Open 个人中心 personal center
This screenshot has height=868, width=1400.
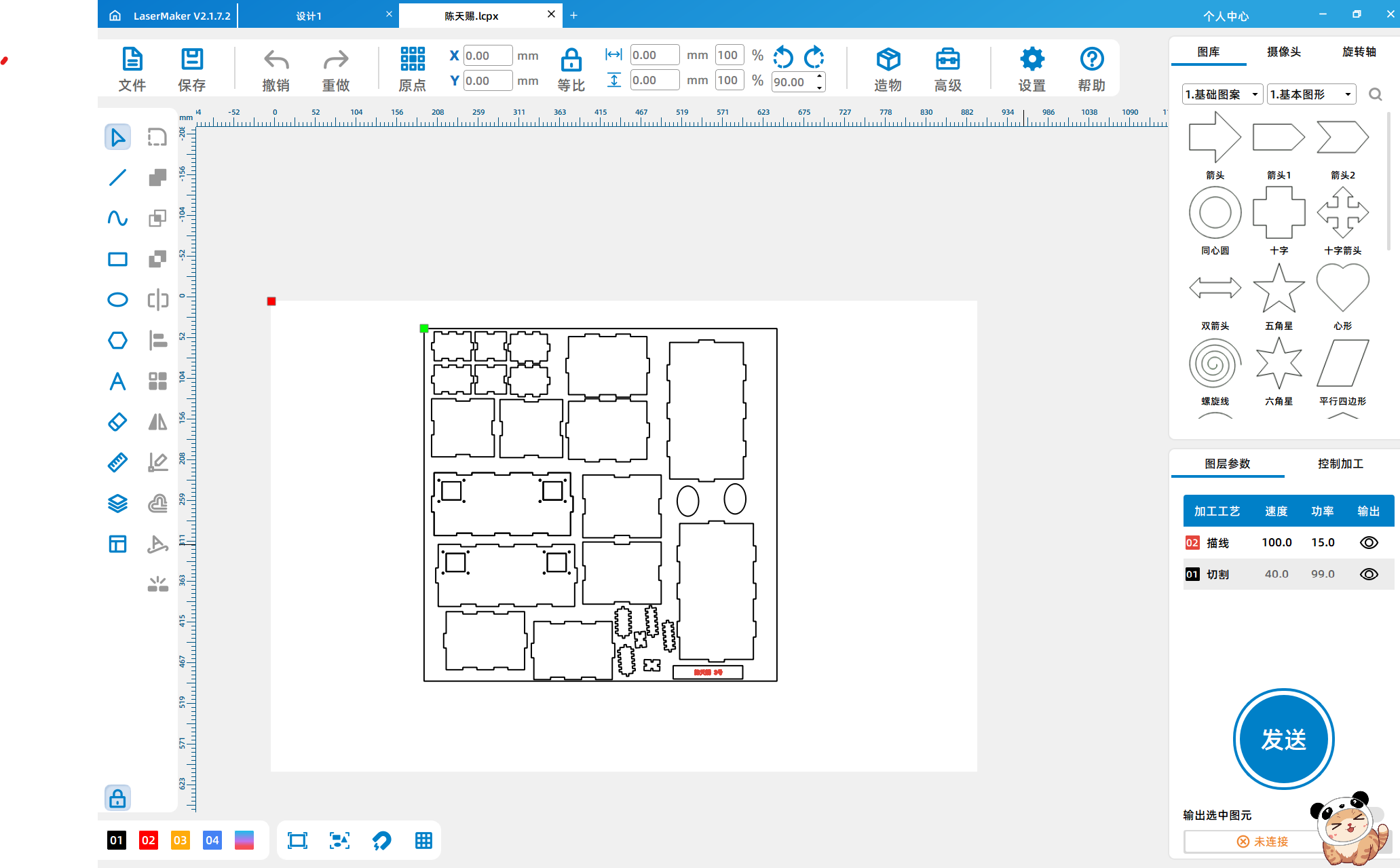(1226, 16)
